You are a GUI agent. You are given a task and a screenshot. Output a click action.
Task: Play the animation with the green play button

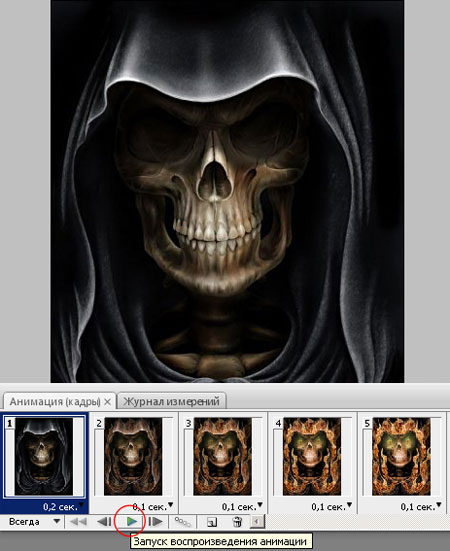coord(131,521)
